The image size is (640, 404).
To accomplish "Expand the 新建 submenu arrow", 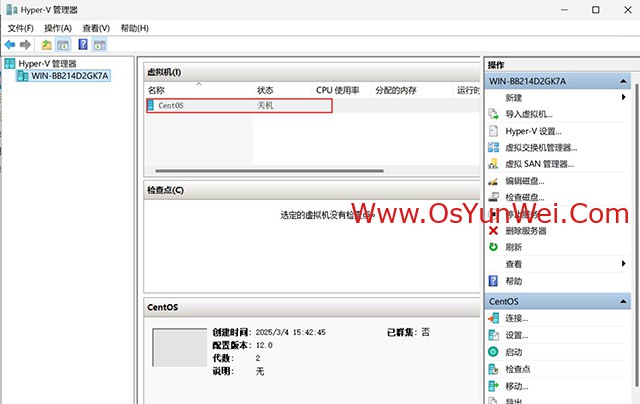I will pos(623,97).
